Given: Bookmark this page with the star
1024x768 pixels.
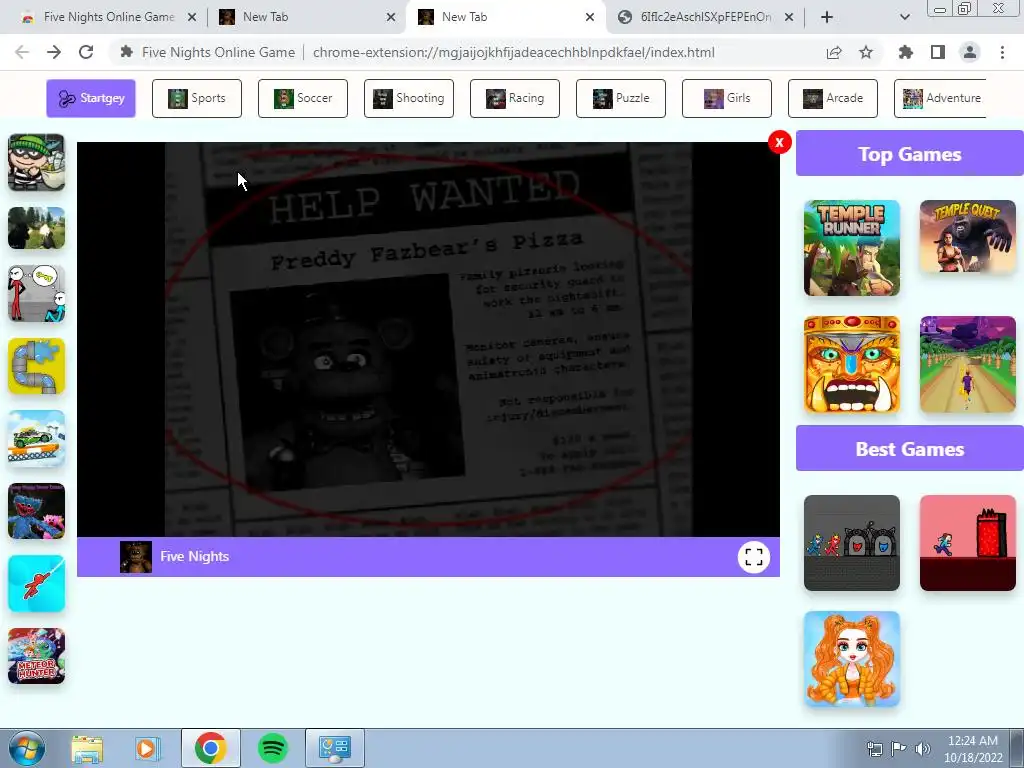Looking at the screenshot, I should (866, 52).
